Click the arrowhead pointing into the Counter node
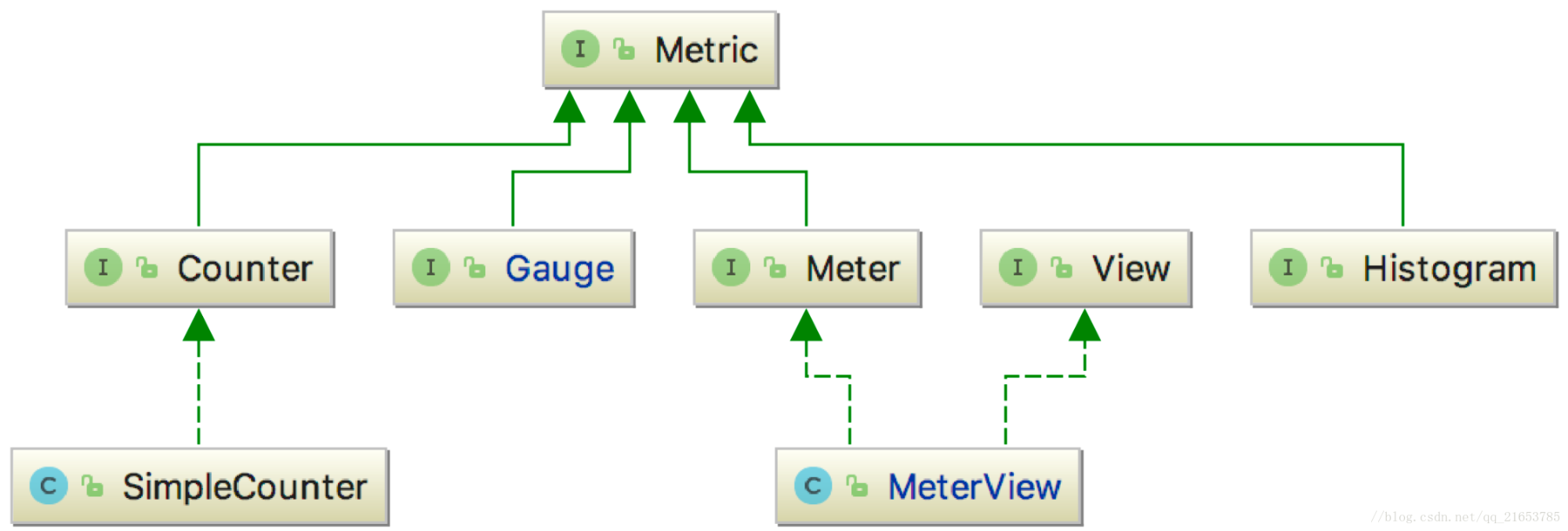The width and height of the screenshot is (1568, 531). click(198, 325)
